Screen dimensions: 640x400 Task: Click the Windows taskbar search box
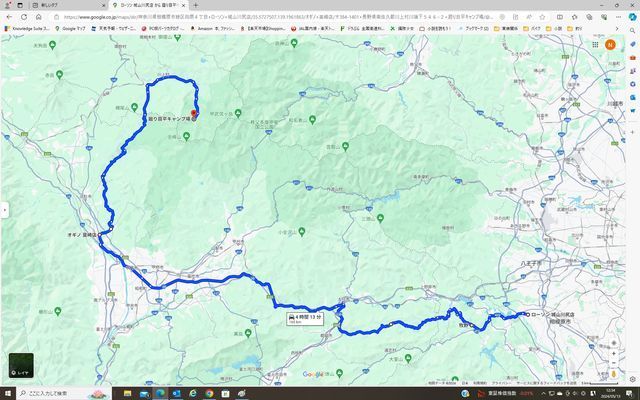[60, 393]
